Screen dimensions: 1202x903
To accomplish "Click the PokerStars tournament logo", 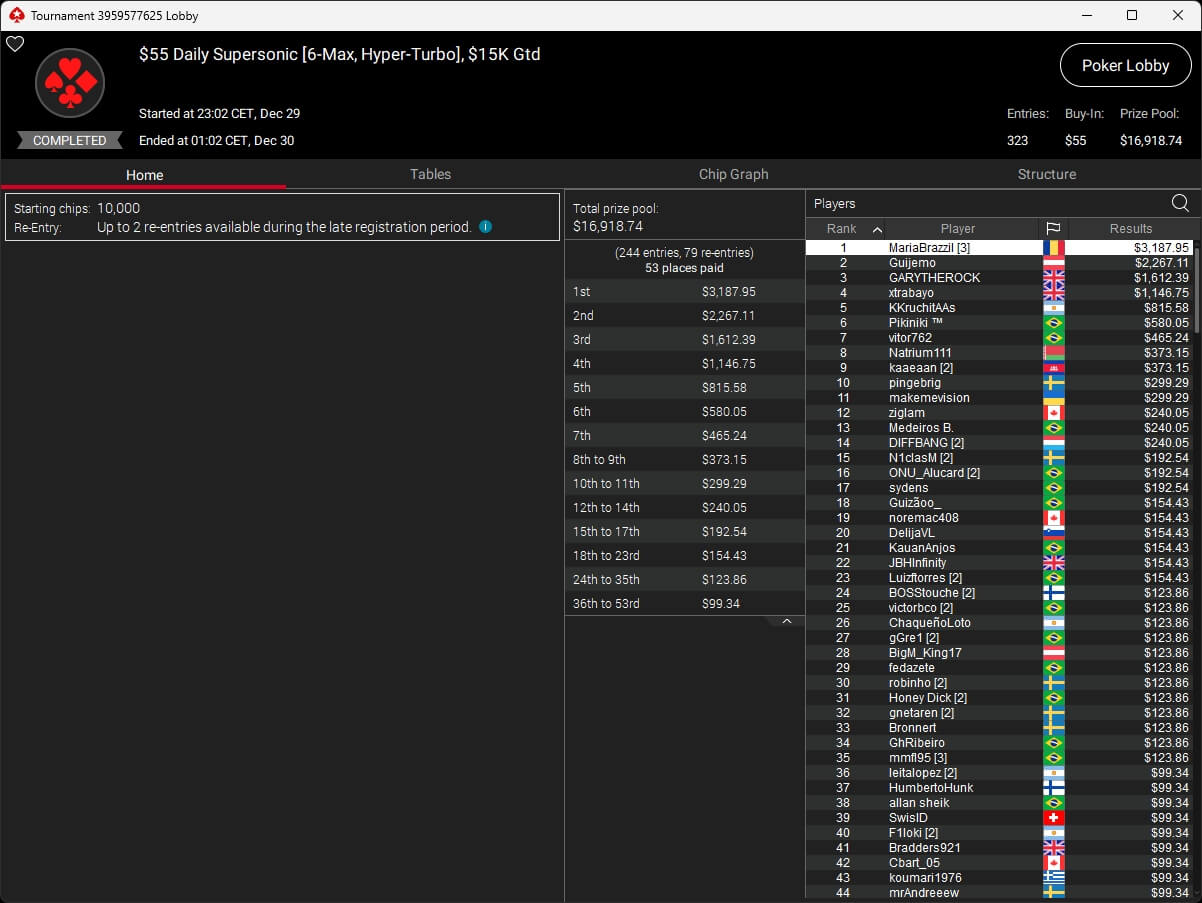I will coord(70,83).
